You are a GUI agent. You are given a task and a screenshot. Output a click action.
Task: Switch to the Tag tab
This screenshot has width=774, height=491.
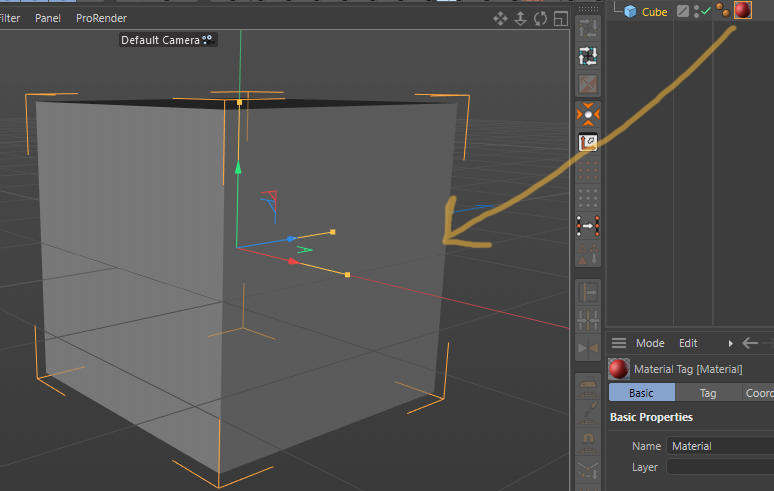707,393
